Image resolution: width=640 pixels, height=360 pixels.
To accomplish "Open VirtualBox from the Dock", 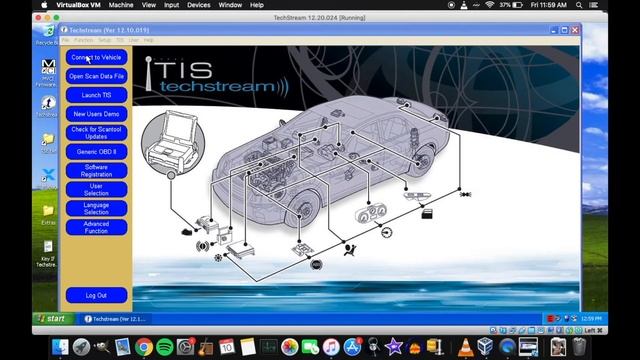I will click(485, 347).
